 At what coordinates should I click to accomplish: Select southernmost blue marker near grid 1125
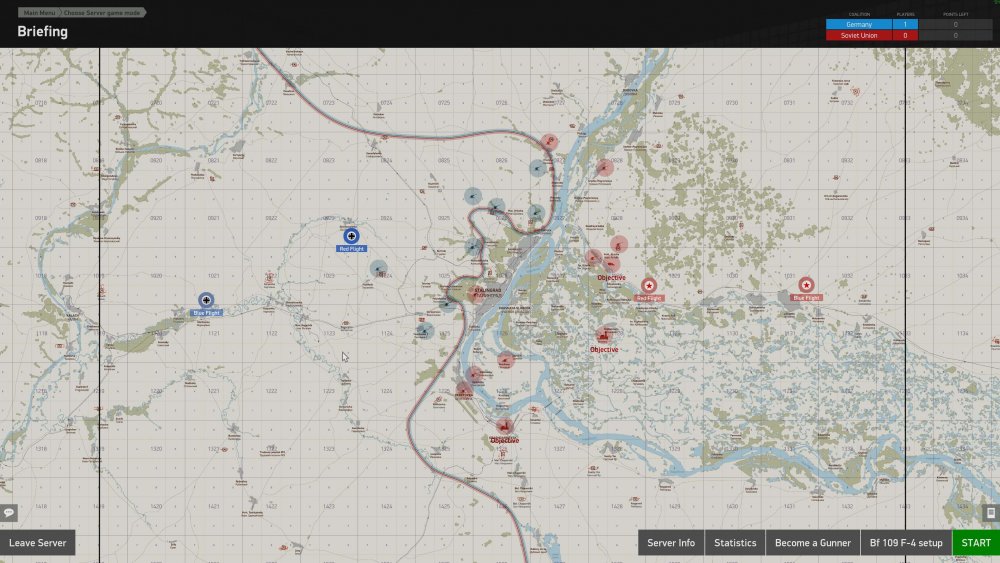pos(425,330)
